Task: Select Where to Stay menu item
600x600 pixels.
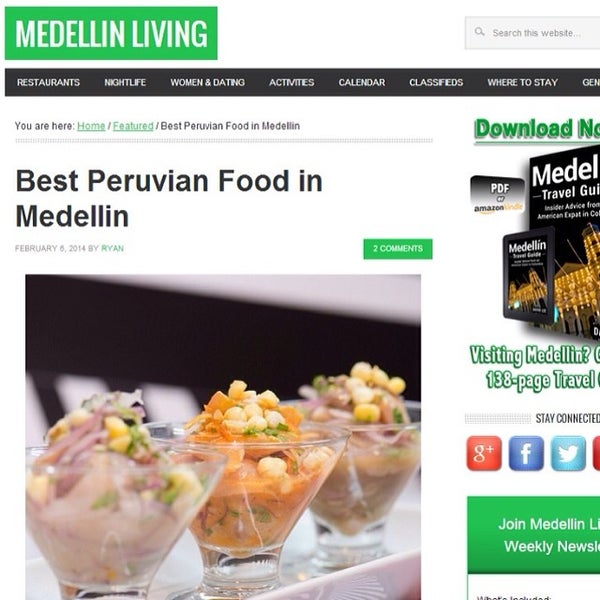Action: (522, 82)
